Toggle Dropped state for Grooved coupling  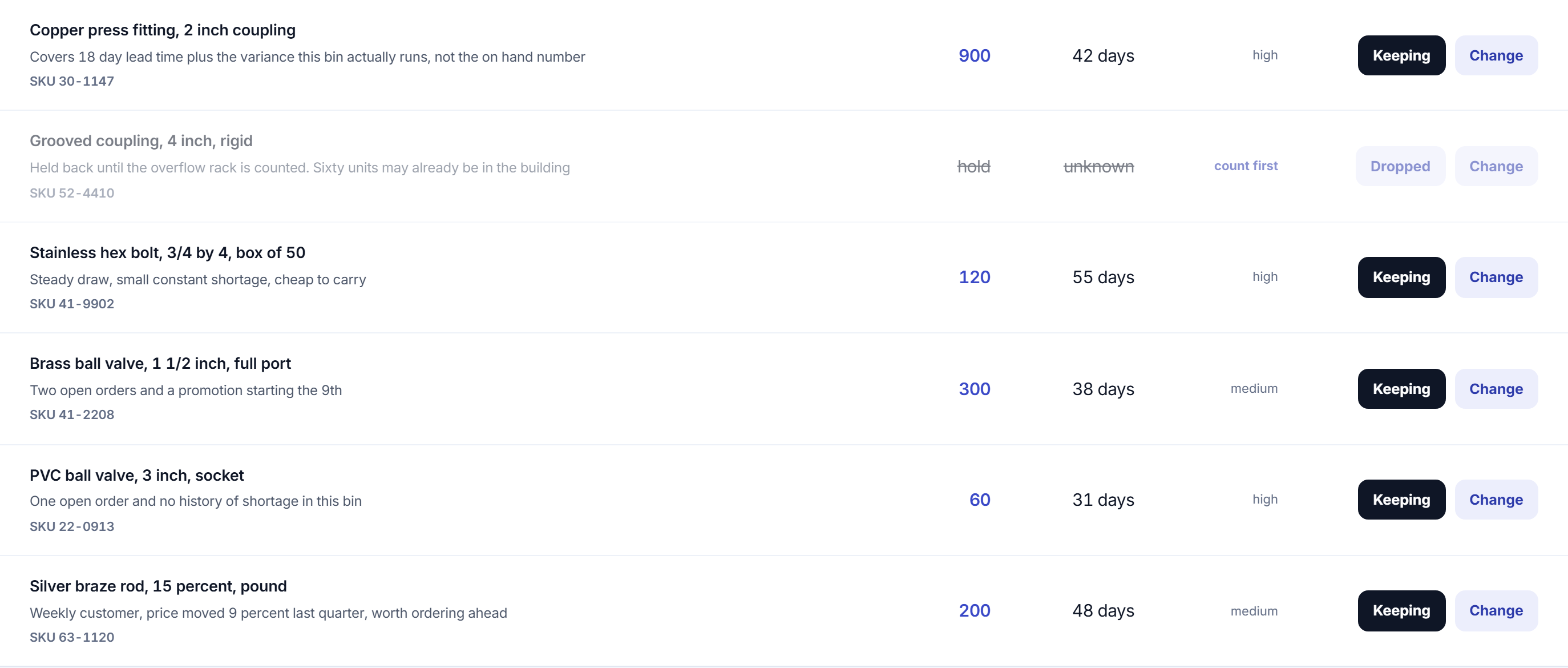pyautogui.click(x=1400, y=166)
